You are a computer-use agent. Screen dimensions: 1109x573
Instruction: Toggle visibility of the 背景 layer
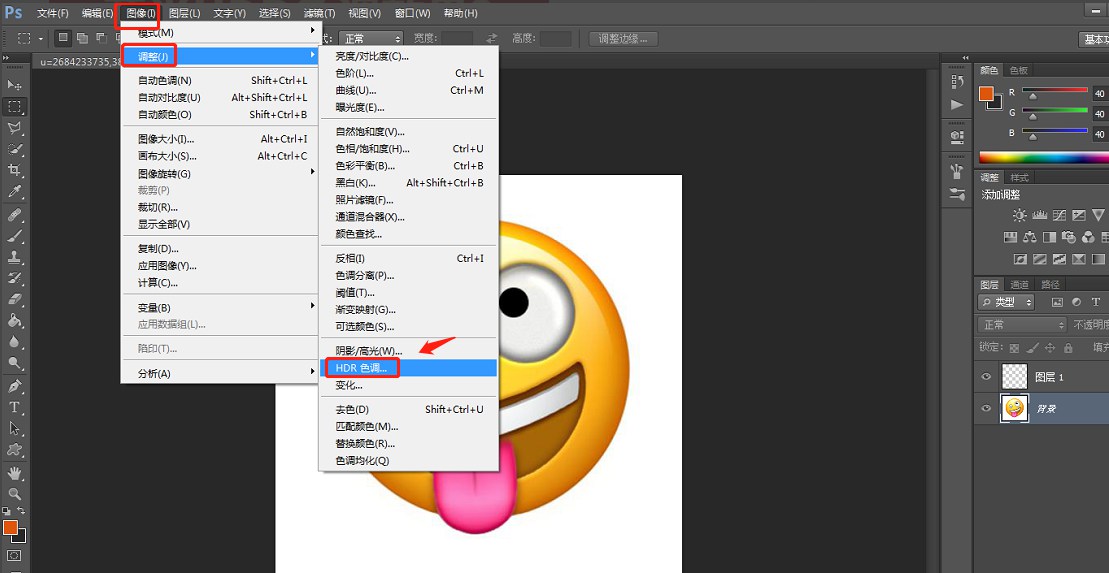click(987, 408)
